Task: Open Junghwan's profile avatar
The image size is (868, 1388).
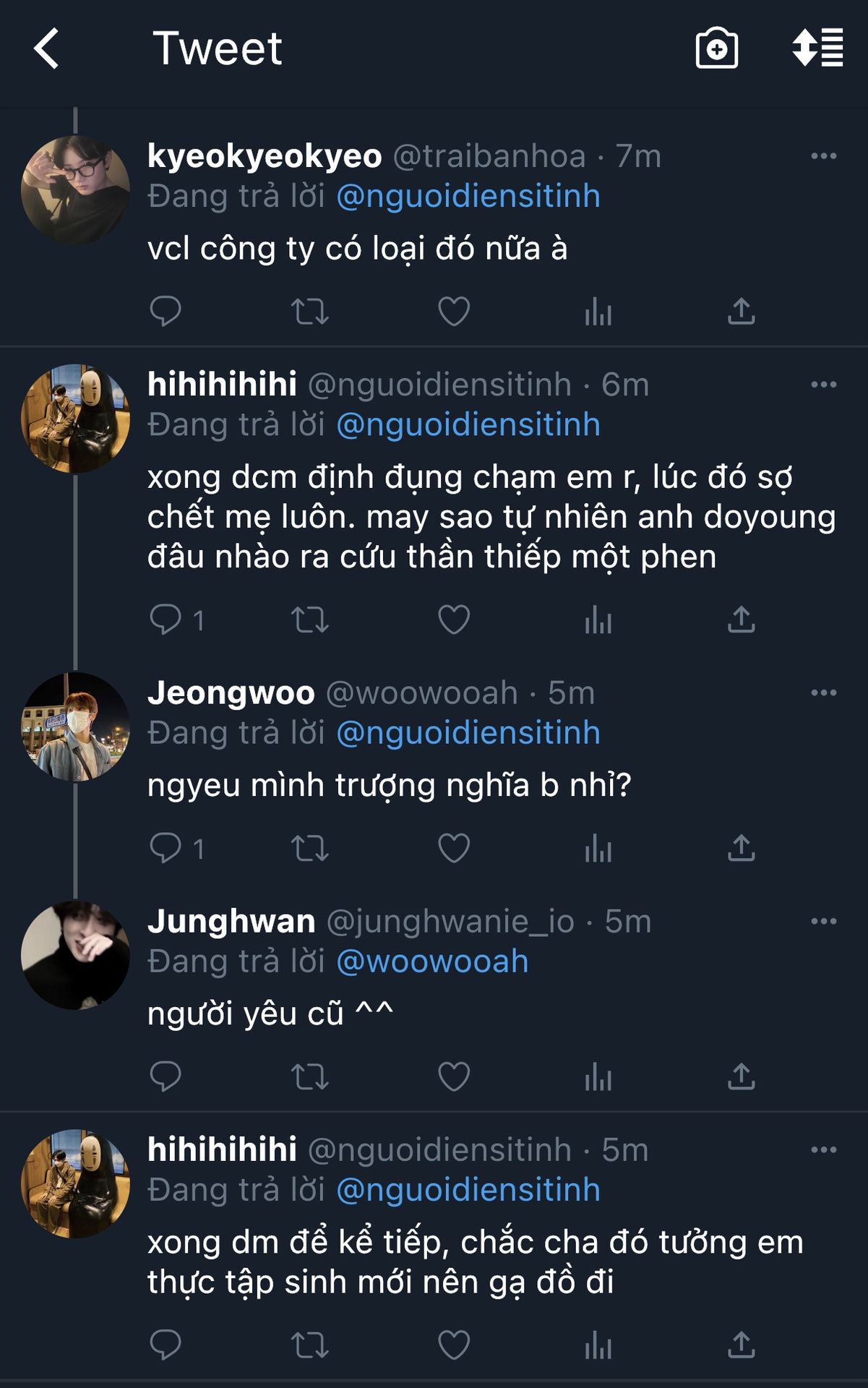Action: point(76,955)
